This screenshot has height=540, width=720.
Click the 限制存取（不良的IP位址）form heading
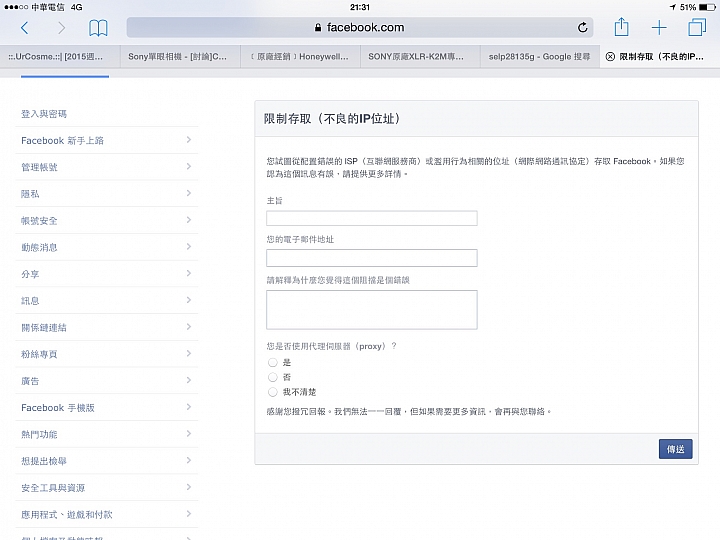point(332,119)
